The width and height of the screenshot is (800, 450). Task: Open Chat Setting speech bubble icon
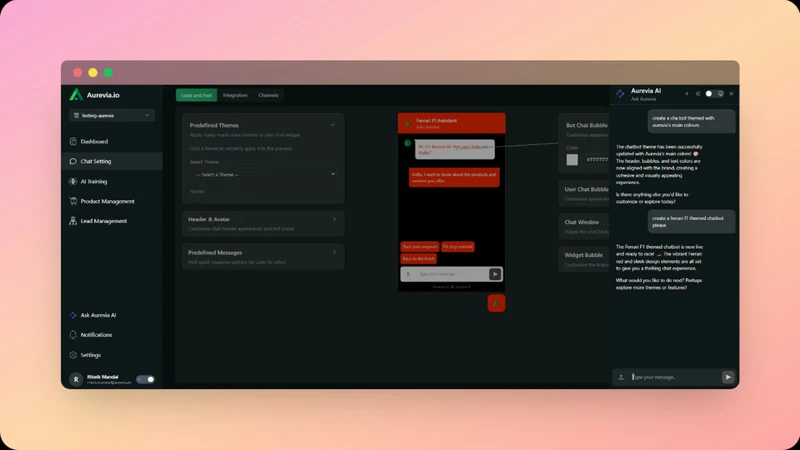(73, 161)
